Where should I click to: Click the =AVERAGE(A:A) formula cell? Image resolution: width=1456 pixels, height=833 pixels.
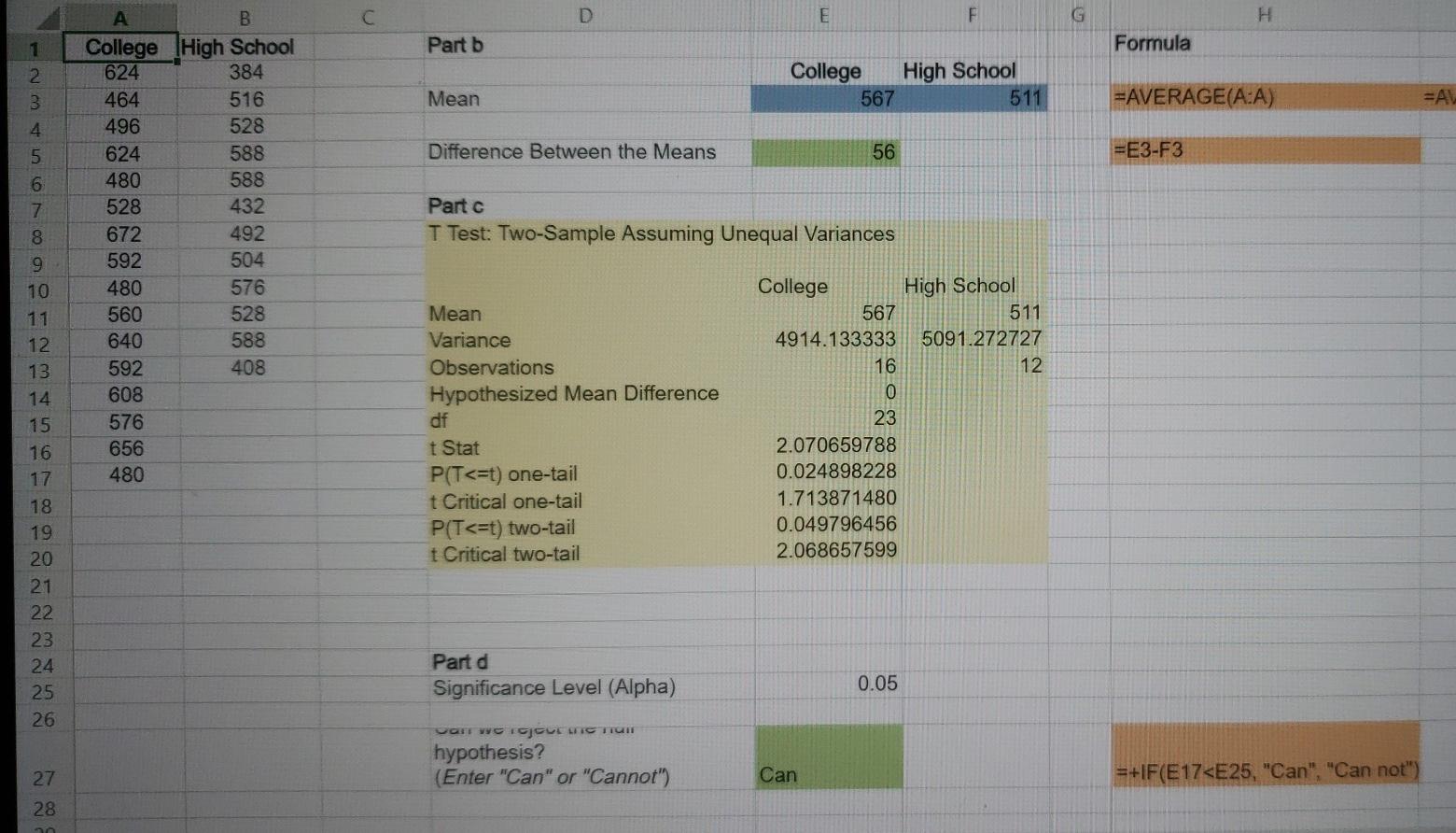pyautogui.click(x=1266, y=97)
